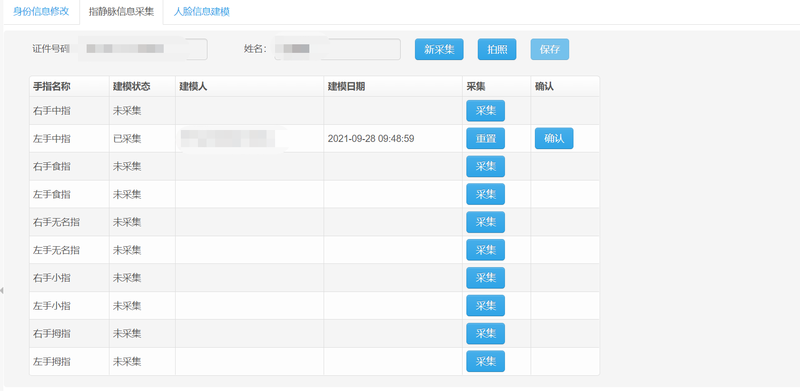The height and width of the screenshot is (391, 800).
Task: Select the 左手无名指 cell
Action: pos(69,250)
